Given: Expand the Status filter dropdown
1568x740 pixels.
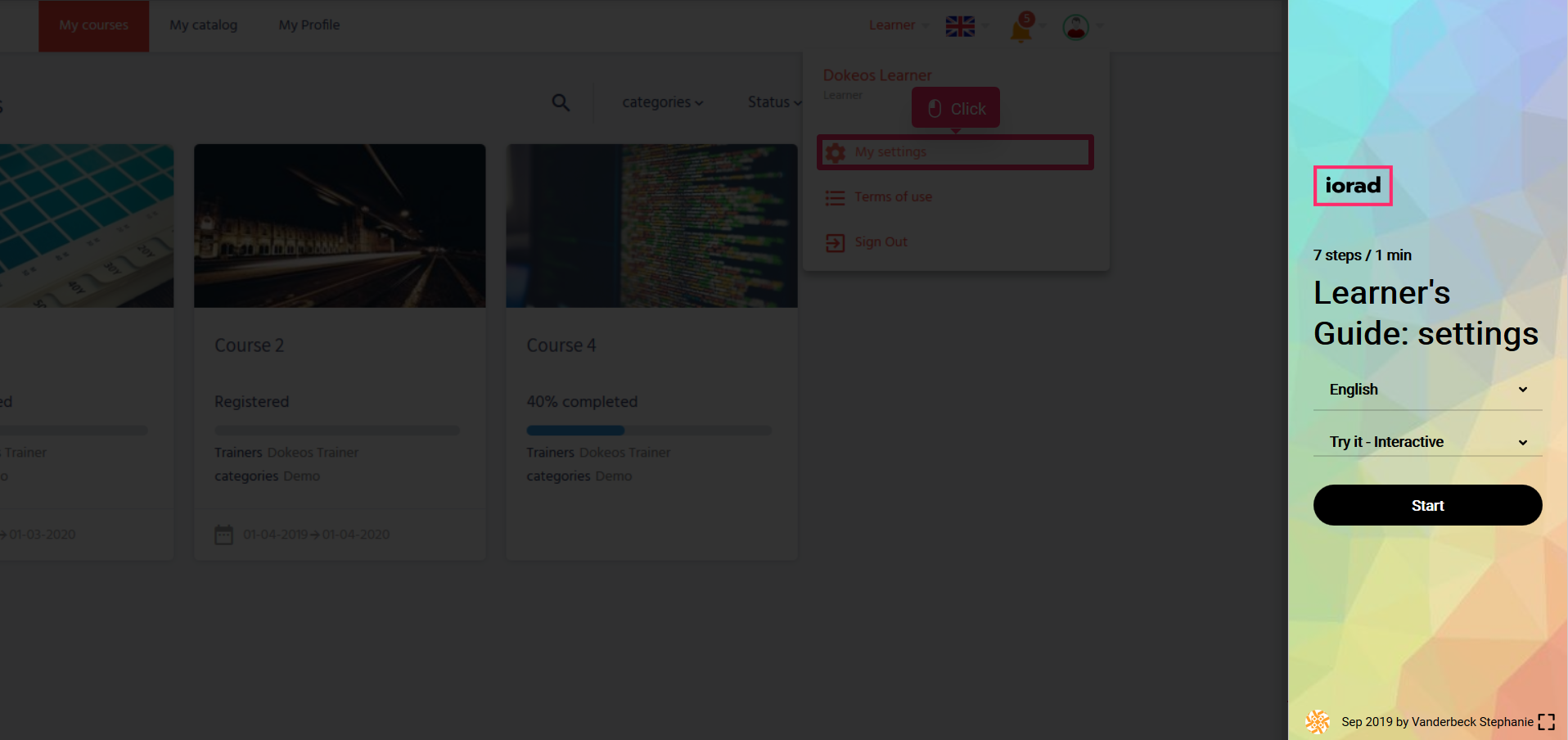Looking at the screenshot, I should 773,102.
